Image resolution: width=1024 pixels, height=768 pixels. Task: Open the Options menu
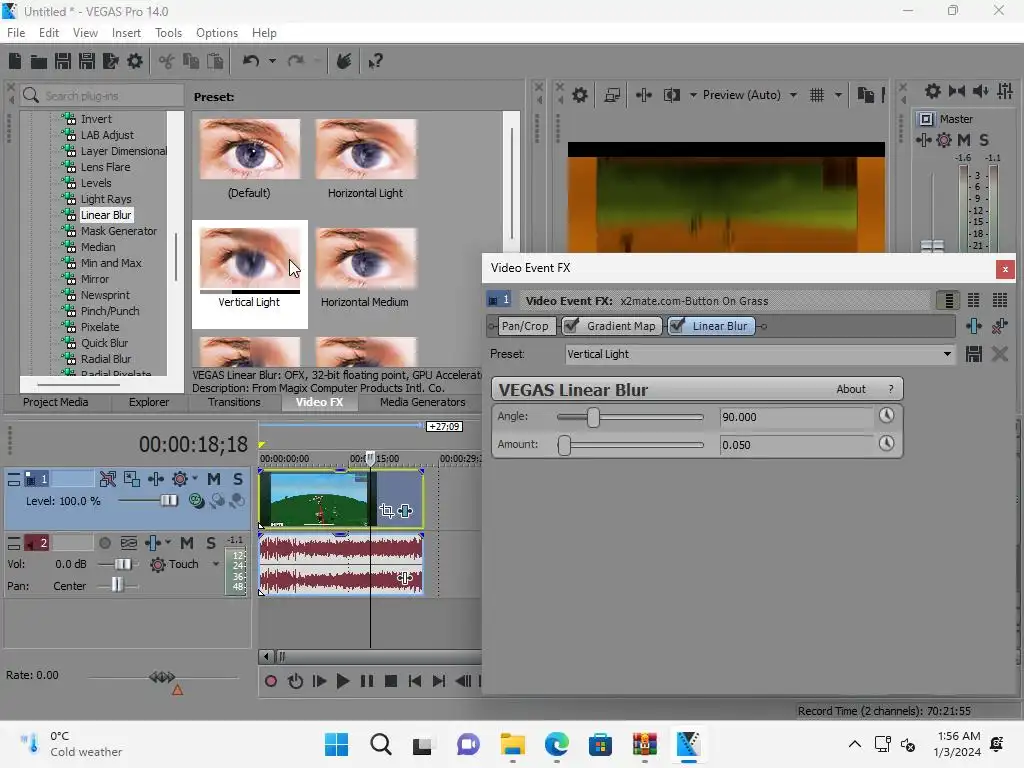pos(217,33)
